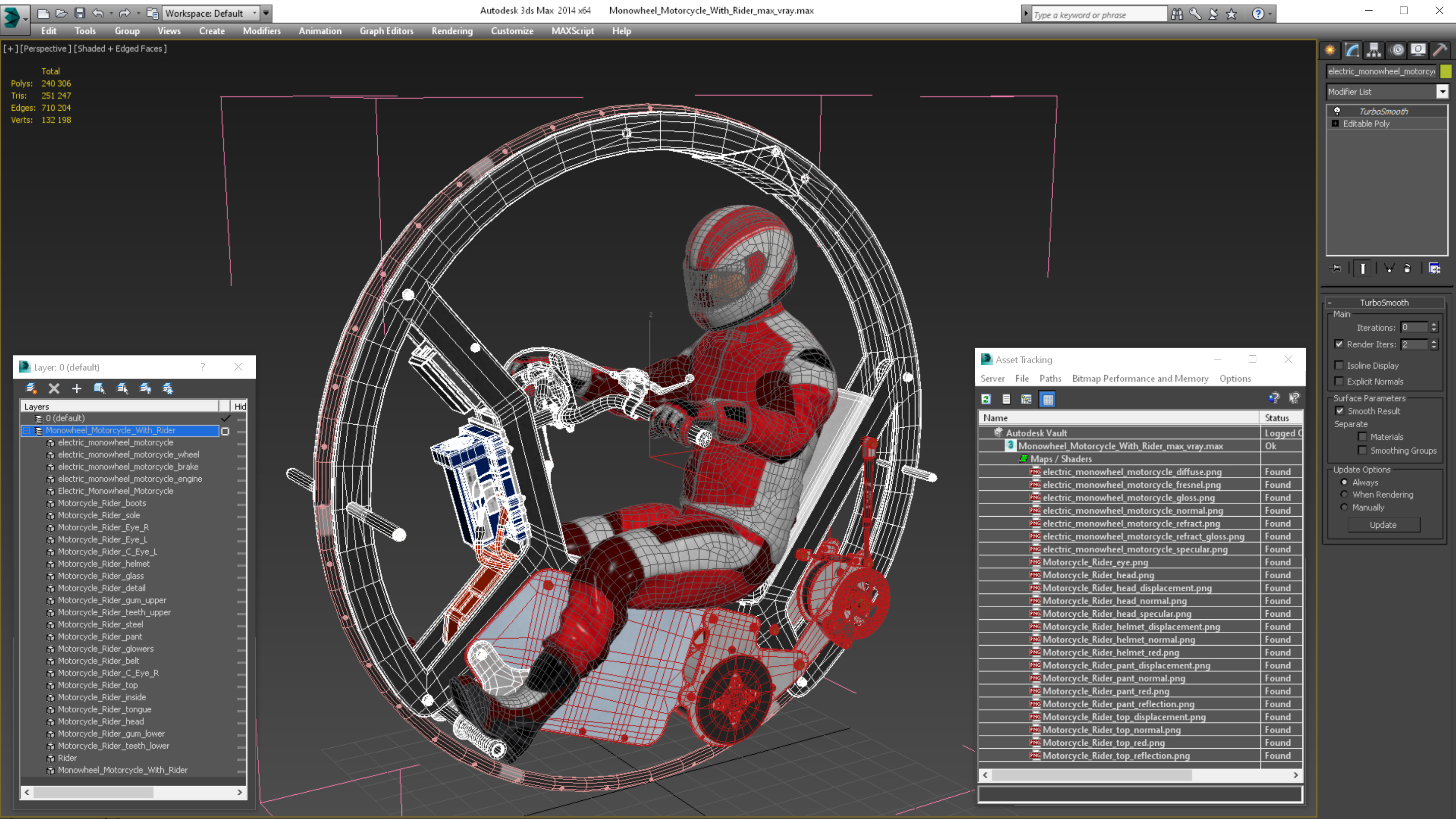1456x819 pixels.
Task: Enable Isoline Display checkbox
Action: coord(1339,365)
